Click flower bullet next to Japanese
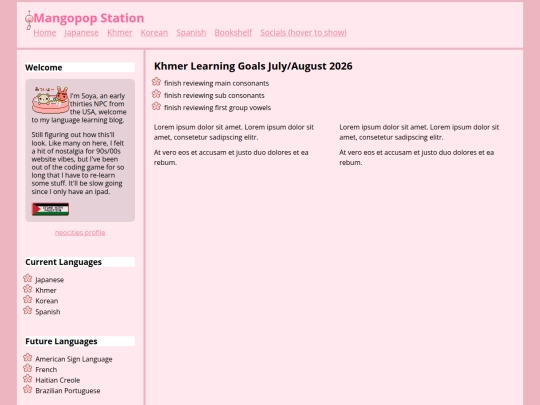540x405 pixels. tap(28, 278)
